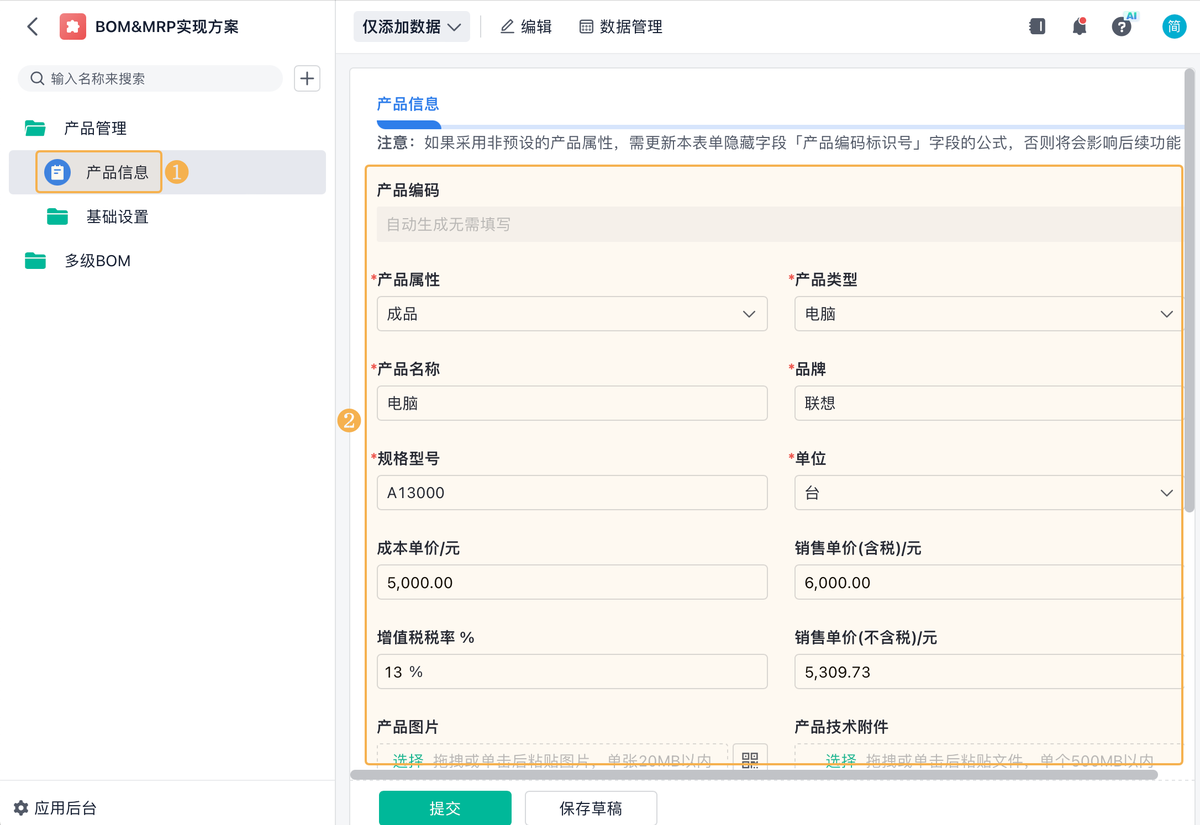
Task: Click the notification bell icon
Action: click(1080, 26)
